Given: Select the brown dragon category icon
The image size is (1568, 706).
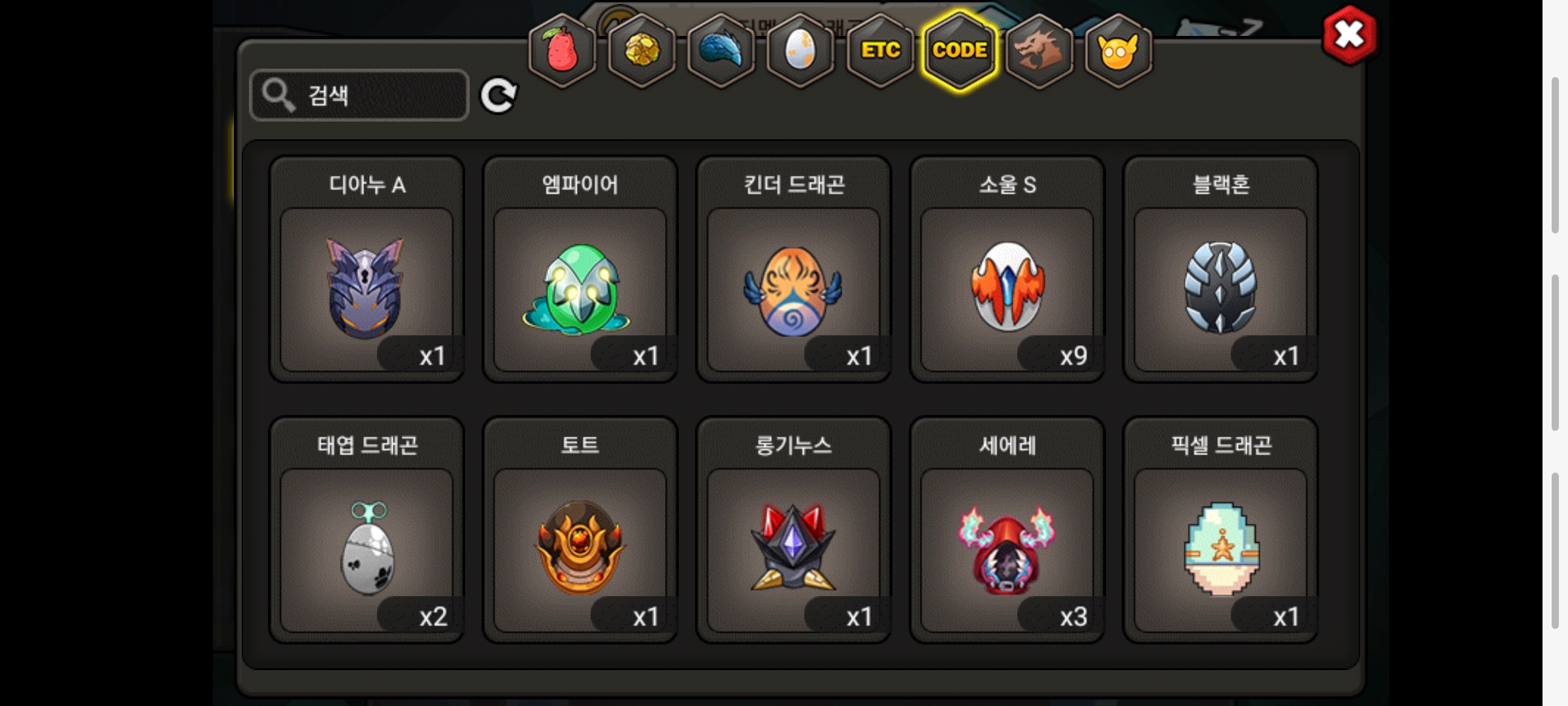Looking at the screenshot, I should tap(1039, 51).
